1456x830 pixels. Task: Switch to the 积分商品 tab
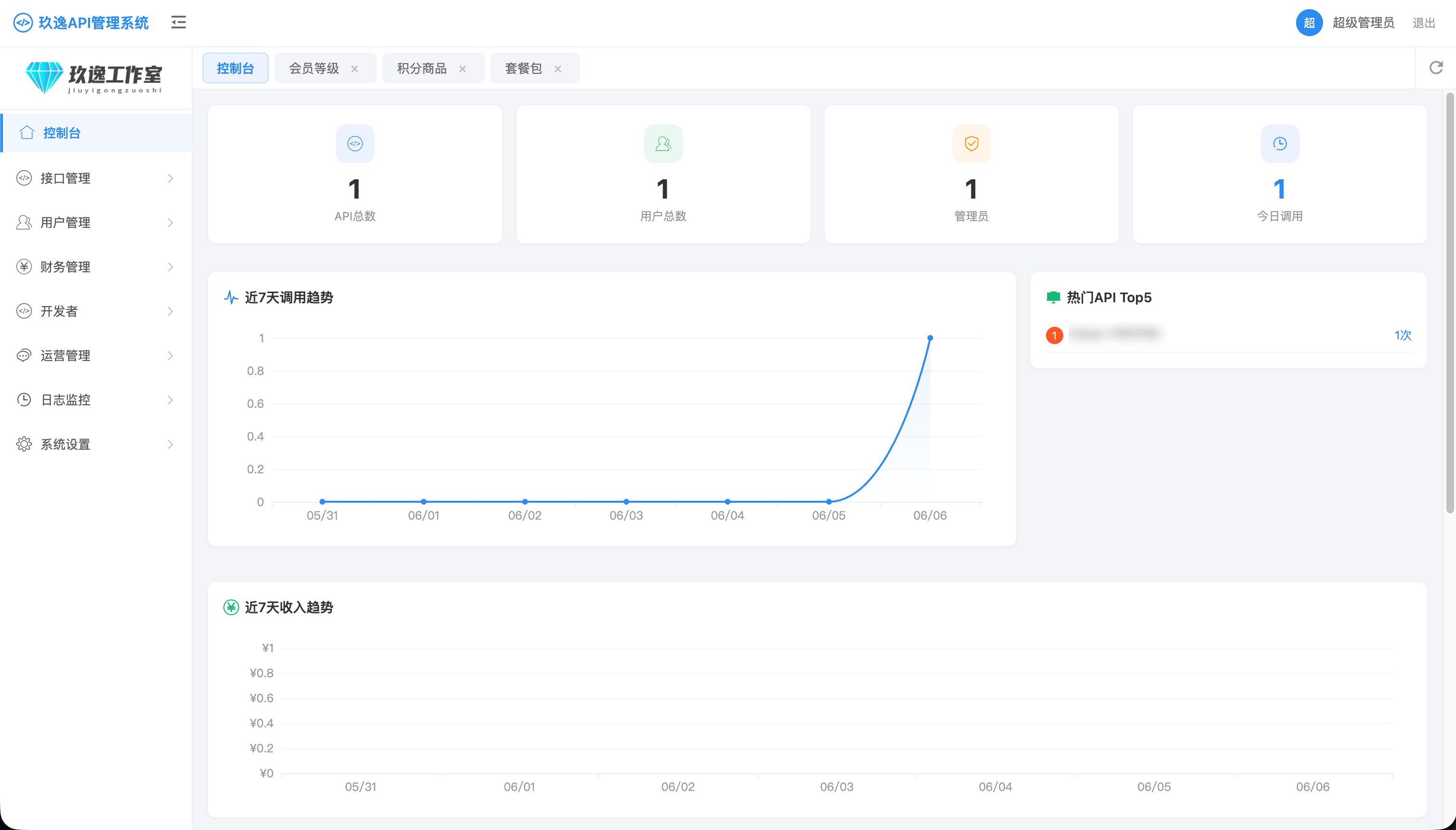[x=422, y=68]
